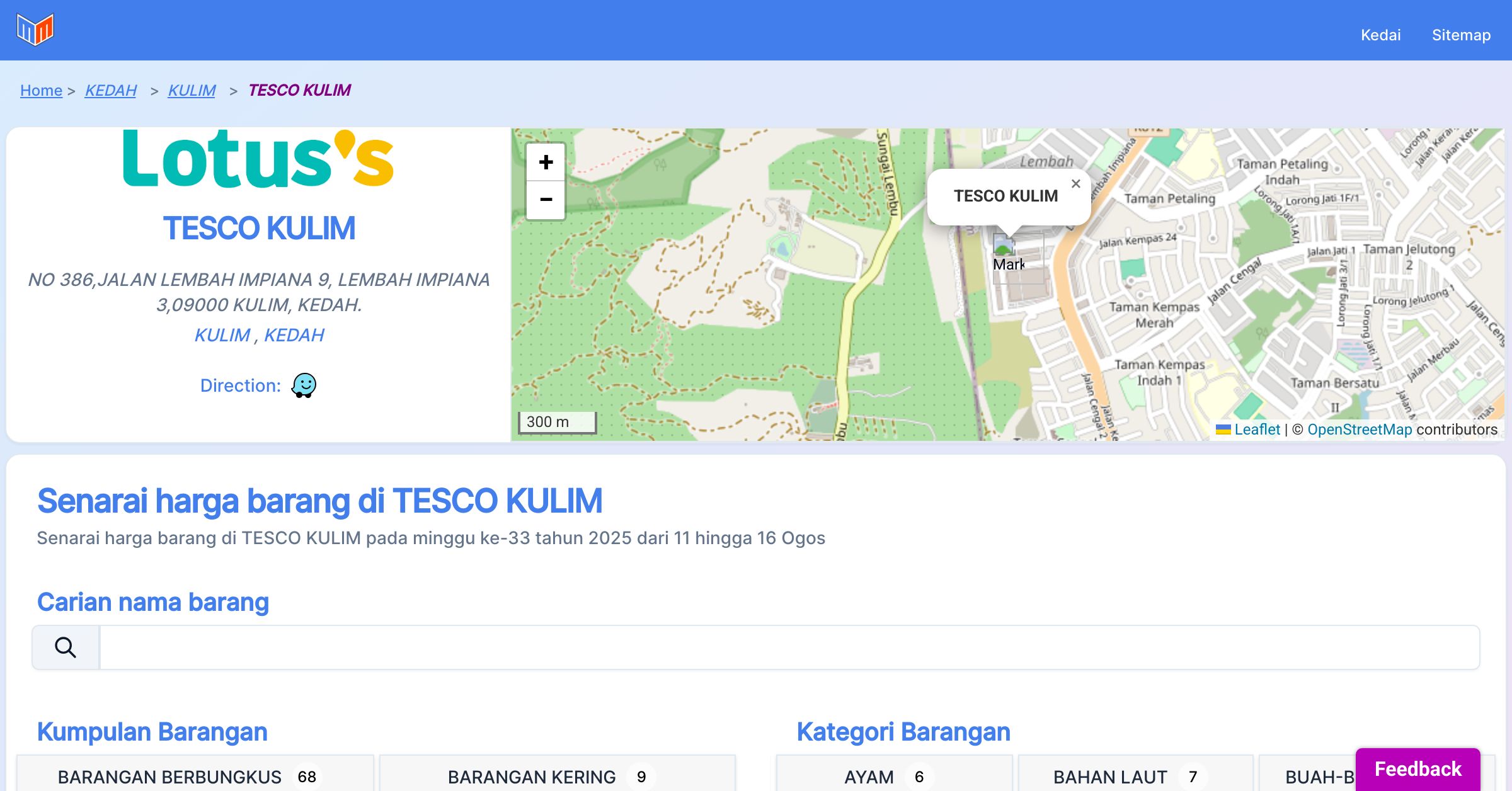Image resolution: width=1512 pixels, height=791 pixels.
Task: Zoom out on the map
Action: pos(546,200)
